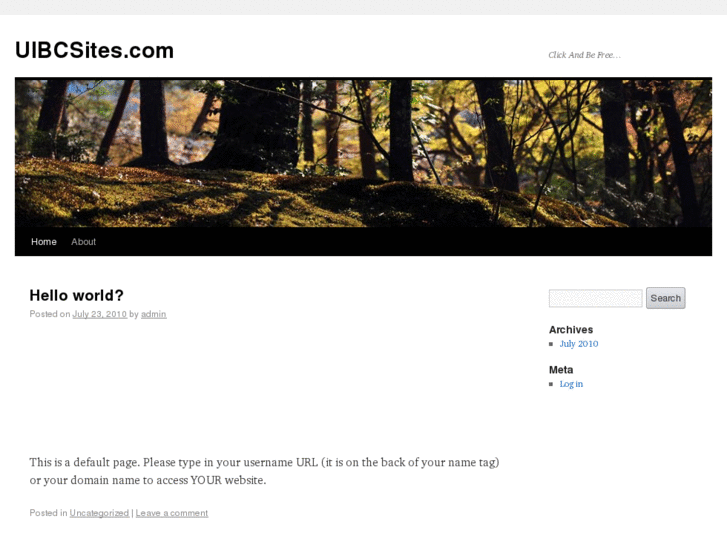This screenshot has width=727, height=545.
Task: Click the forest header banner image
Action: pos(364,153)
